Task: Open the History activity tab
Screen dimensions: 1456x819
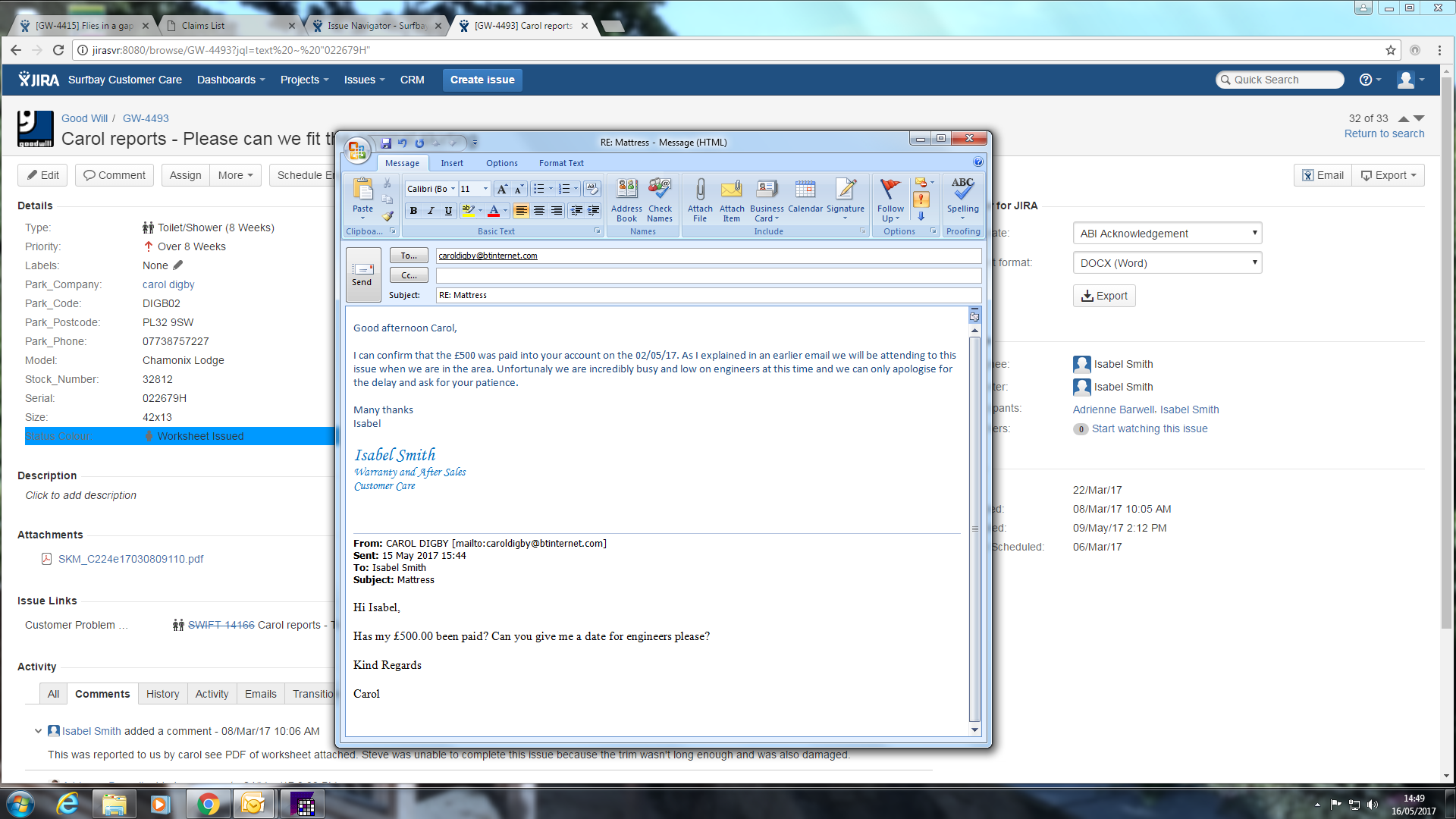Action: [162, 694]
